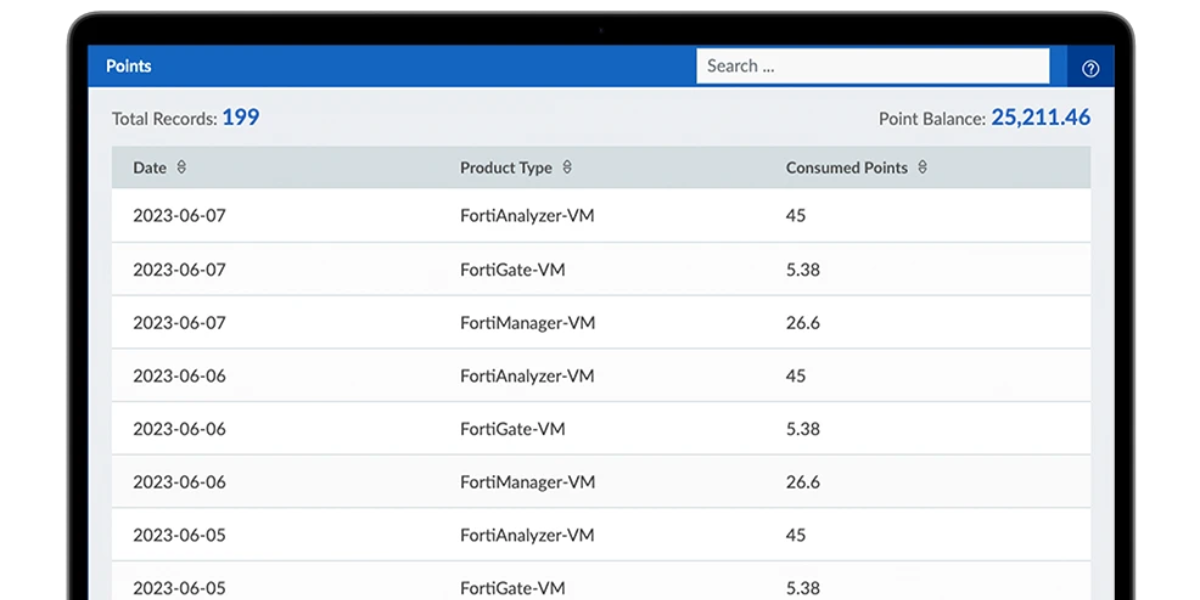The height and width of the screenshot is (600, 1200).
Task: Select the Point Balance label
Action: (932, 119)
